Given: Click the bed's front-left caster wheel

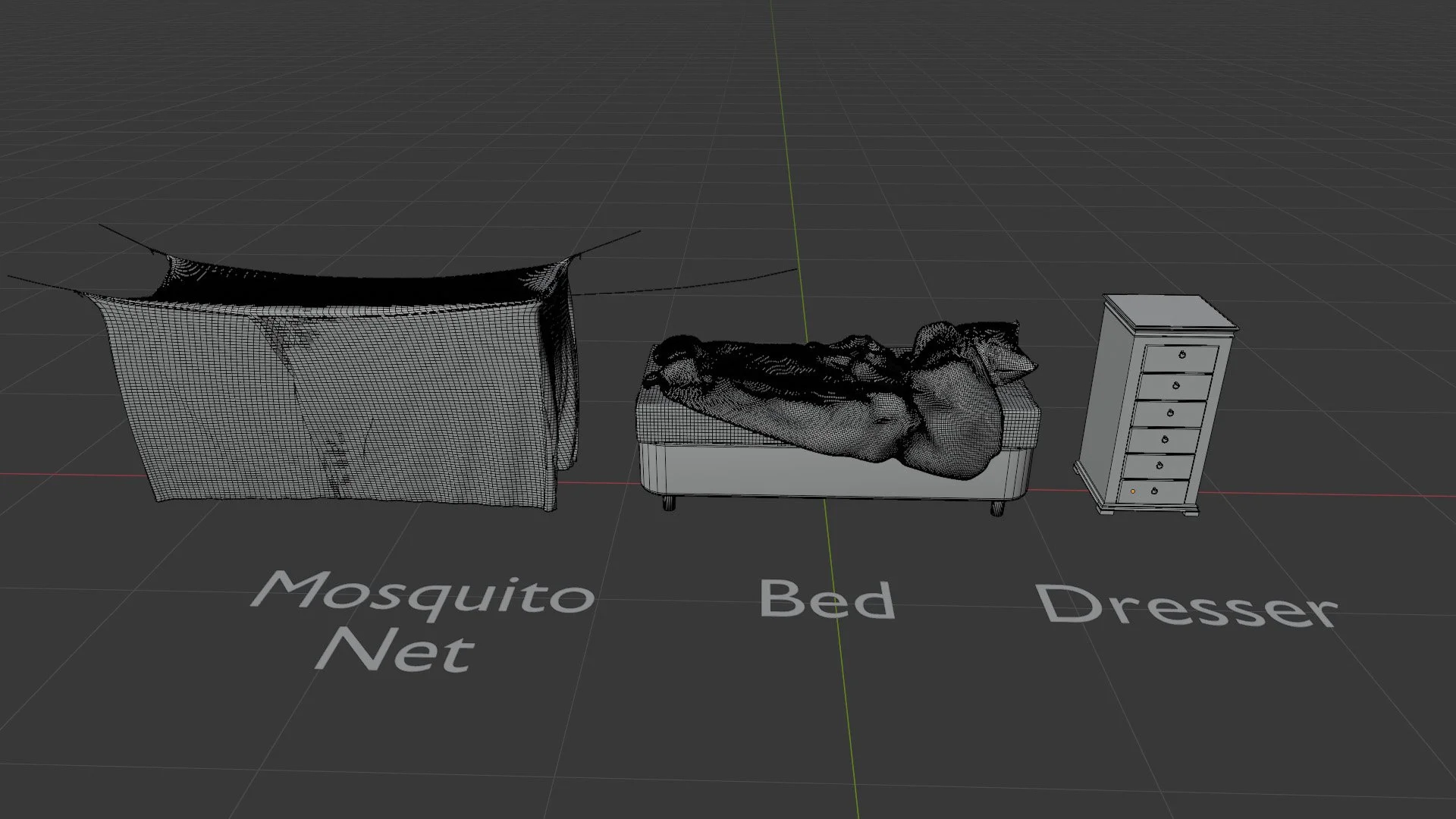Looking at the screenshot, I should pyautogui.click(x=668, y=503).
